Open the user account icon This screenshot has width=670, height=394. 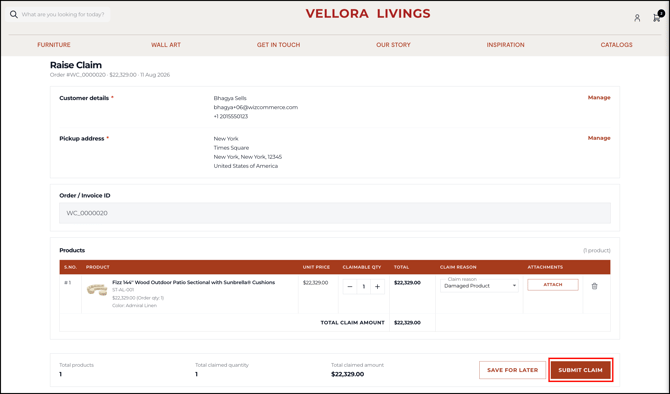pyautogui.click(x=637, y=18)
